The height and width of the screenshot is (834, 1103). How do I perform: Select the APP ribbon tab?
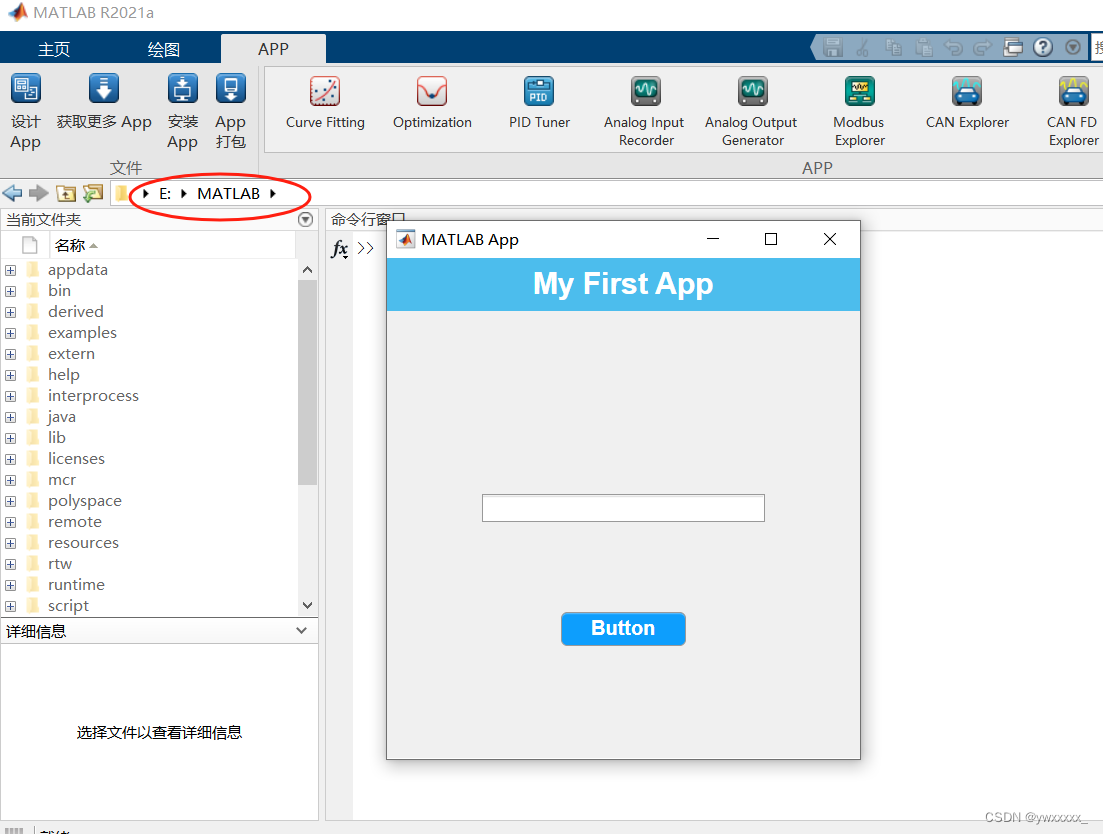click(x=273, y=49)
